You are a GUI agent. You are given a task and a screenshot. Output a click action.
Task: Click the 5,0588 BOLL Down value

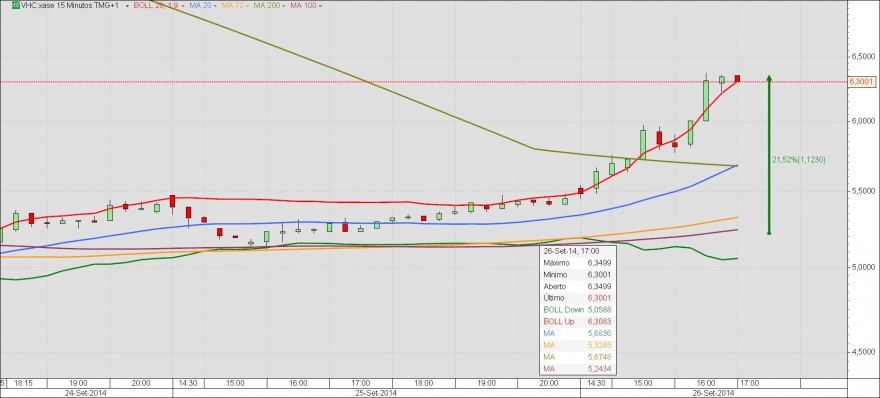click(599, 309)
